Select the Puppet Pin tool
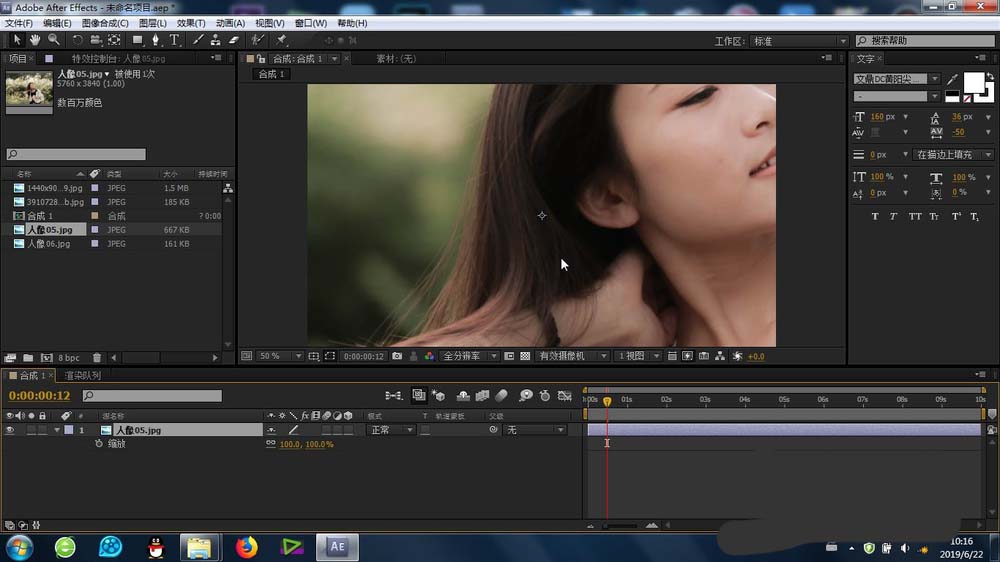This screenshot has width=1000, height=562. pyautogui.click(x=282, y=40)
